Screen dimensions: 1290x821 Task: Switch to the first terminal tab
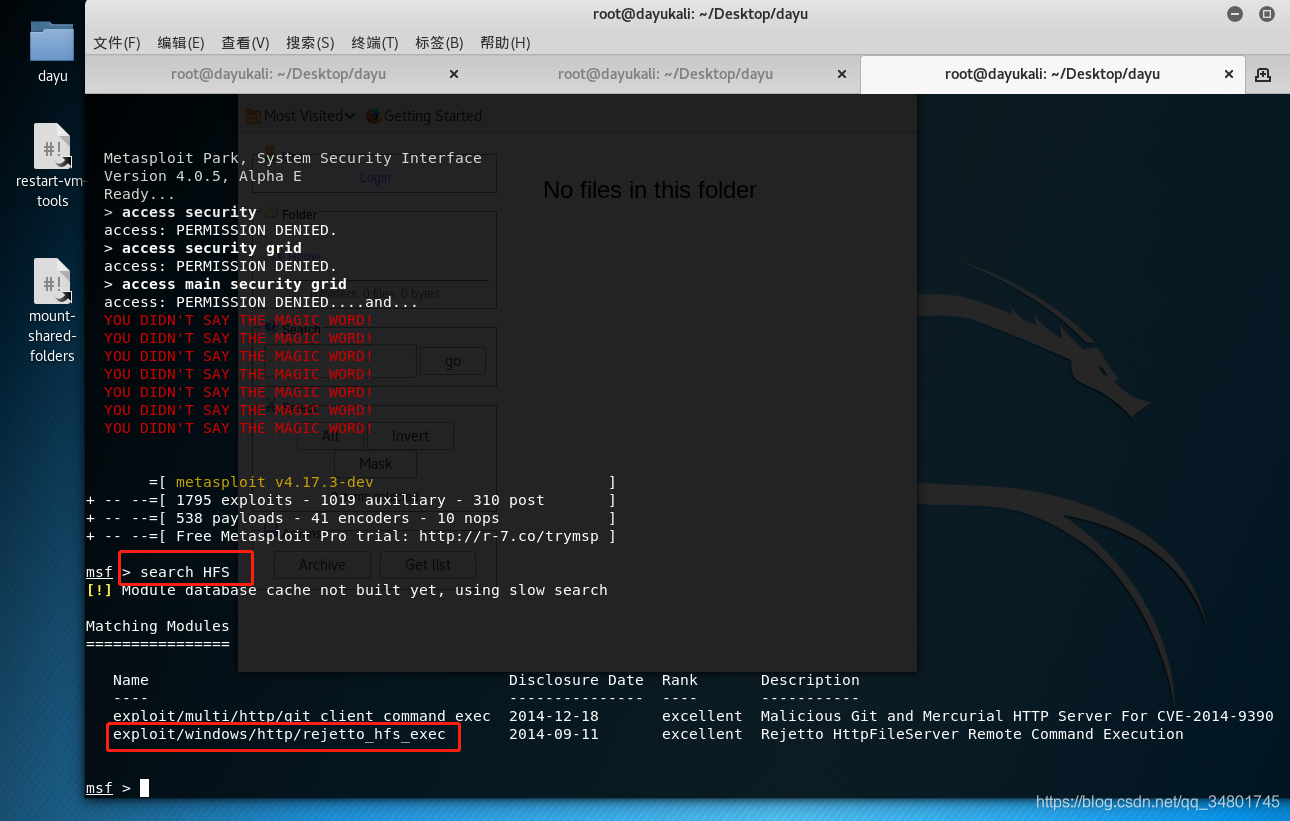278,74
